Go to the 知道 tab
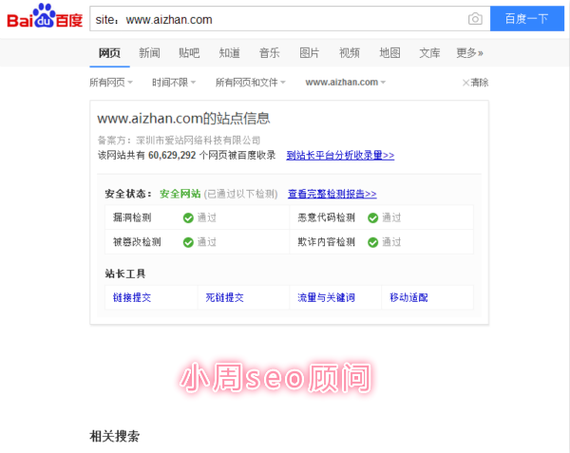This screenshot has width=570, height=453. 229,53
